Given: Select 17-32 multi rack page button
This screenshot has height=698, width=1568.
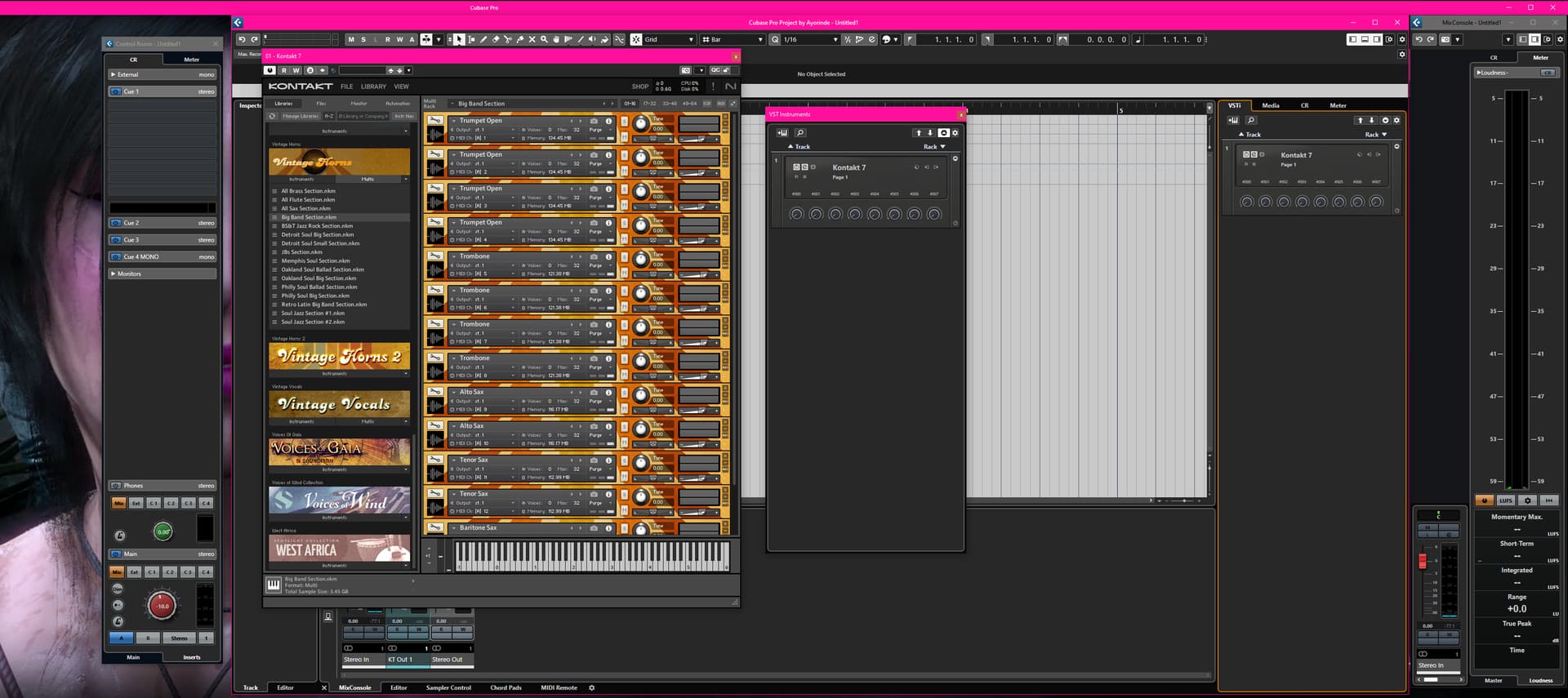Looking at the screenshot, I should click(649, 104).
